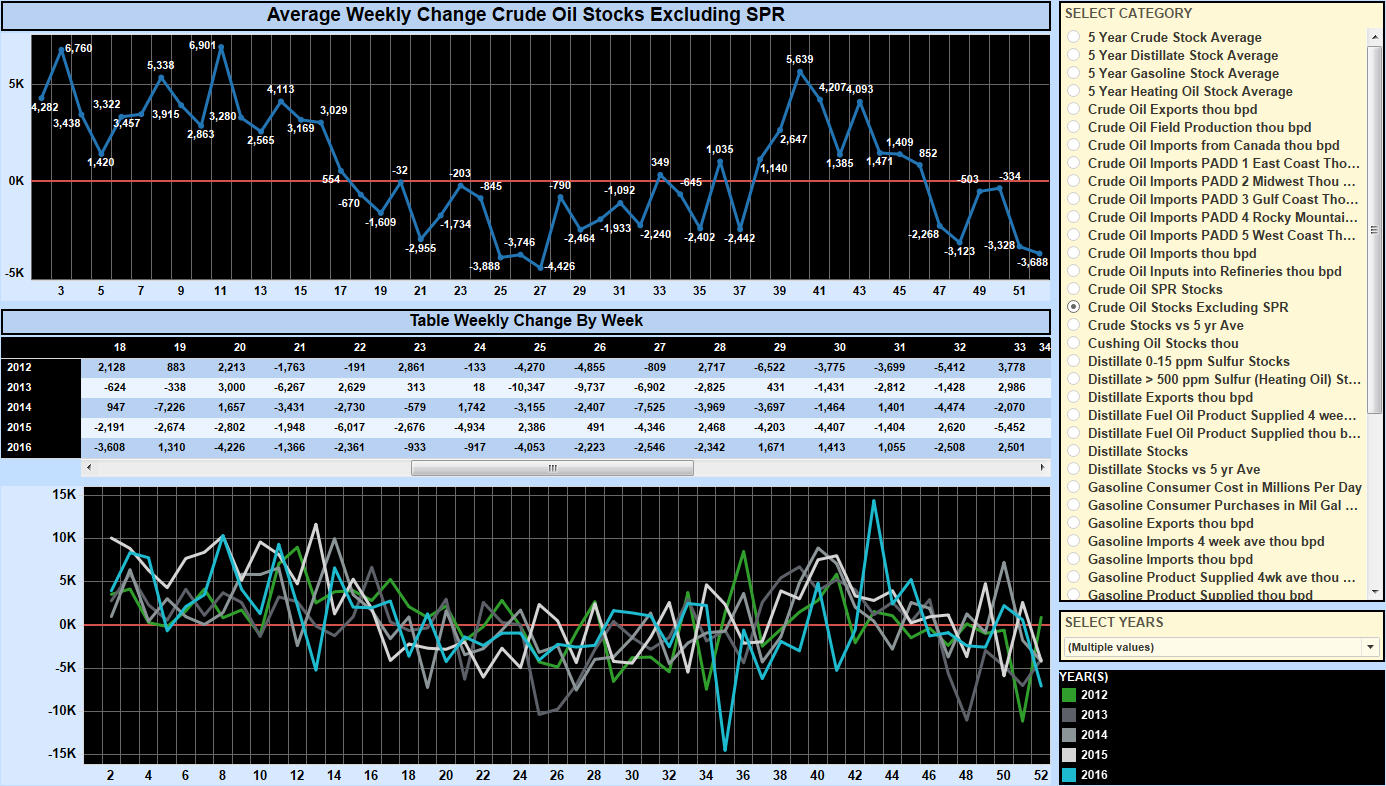Select Gasoline Consumer Cost in Millions Per Day
1386x786 pixels.
point(1074,487)
